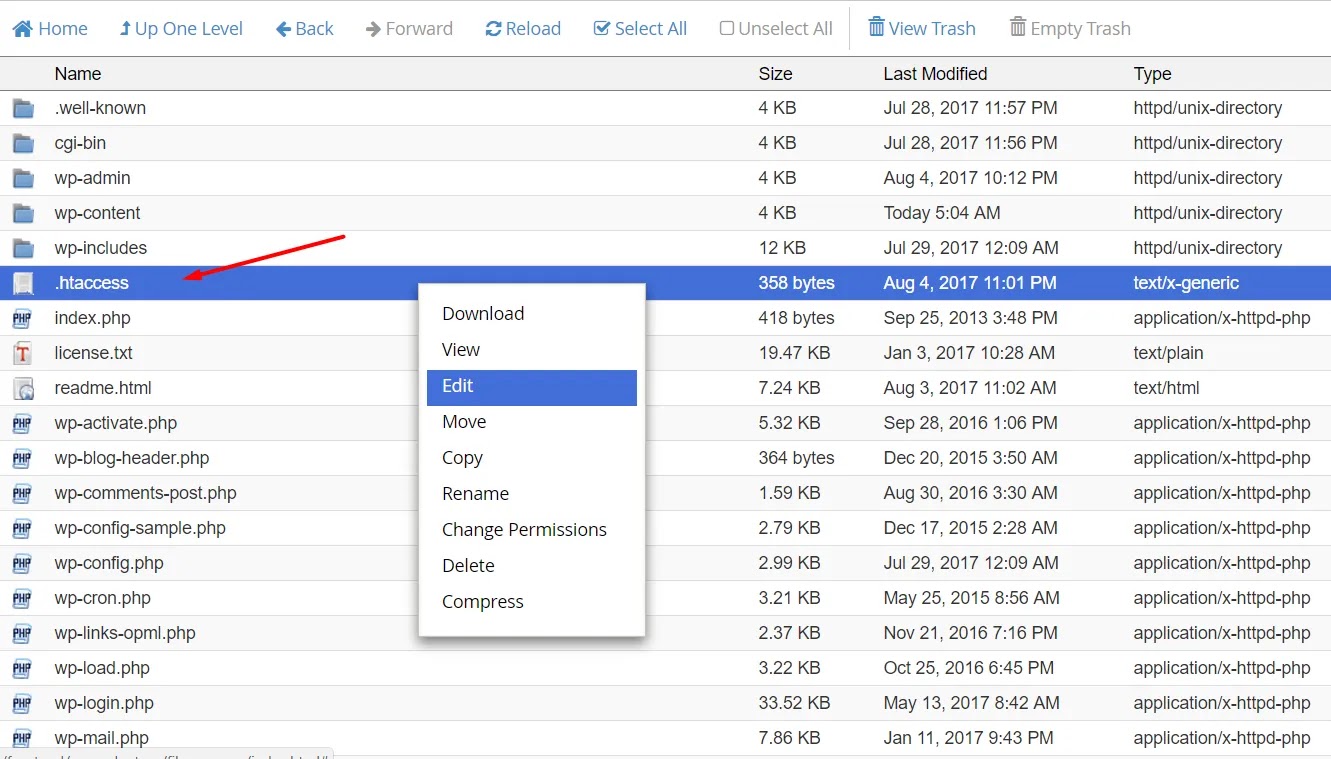Click the wp-admin folder icon
The width and height of the screenshot is (1331, 759).
pyautogui.click(x=23, y=178)
